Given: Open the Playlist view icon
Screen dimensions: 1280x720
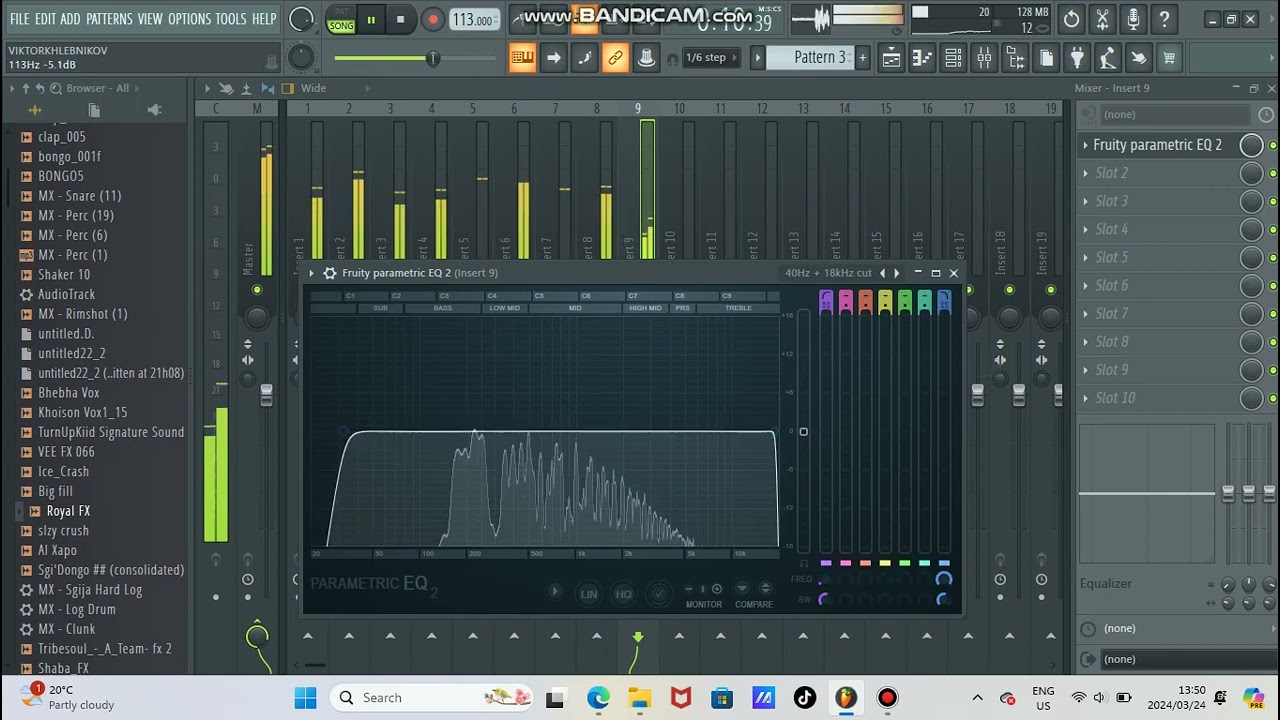Looking at the screenshot, I should click(891, 58).
